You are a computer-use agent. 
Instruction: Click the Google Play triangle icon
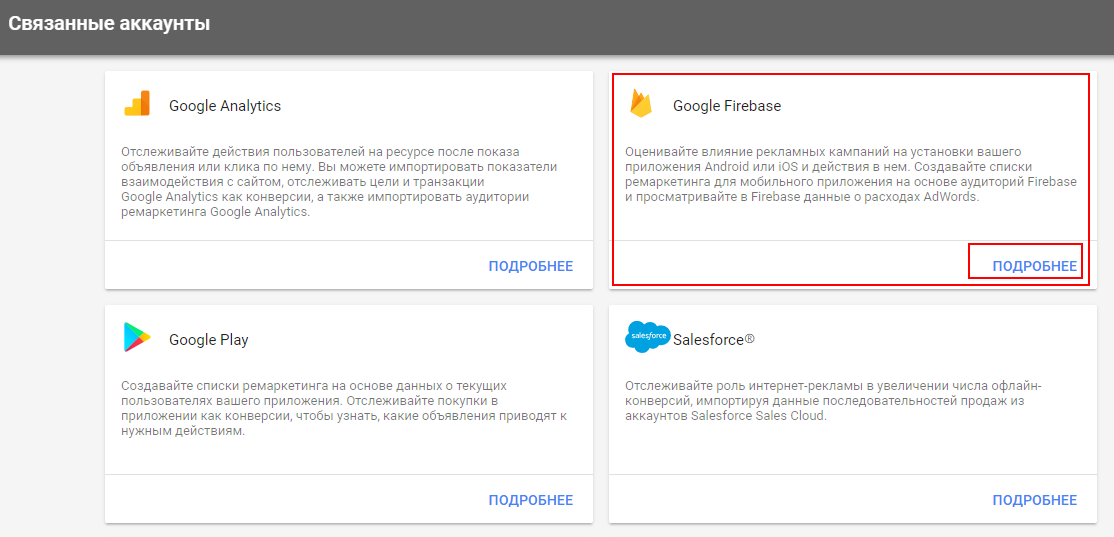coord(136,337)
